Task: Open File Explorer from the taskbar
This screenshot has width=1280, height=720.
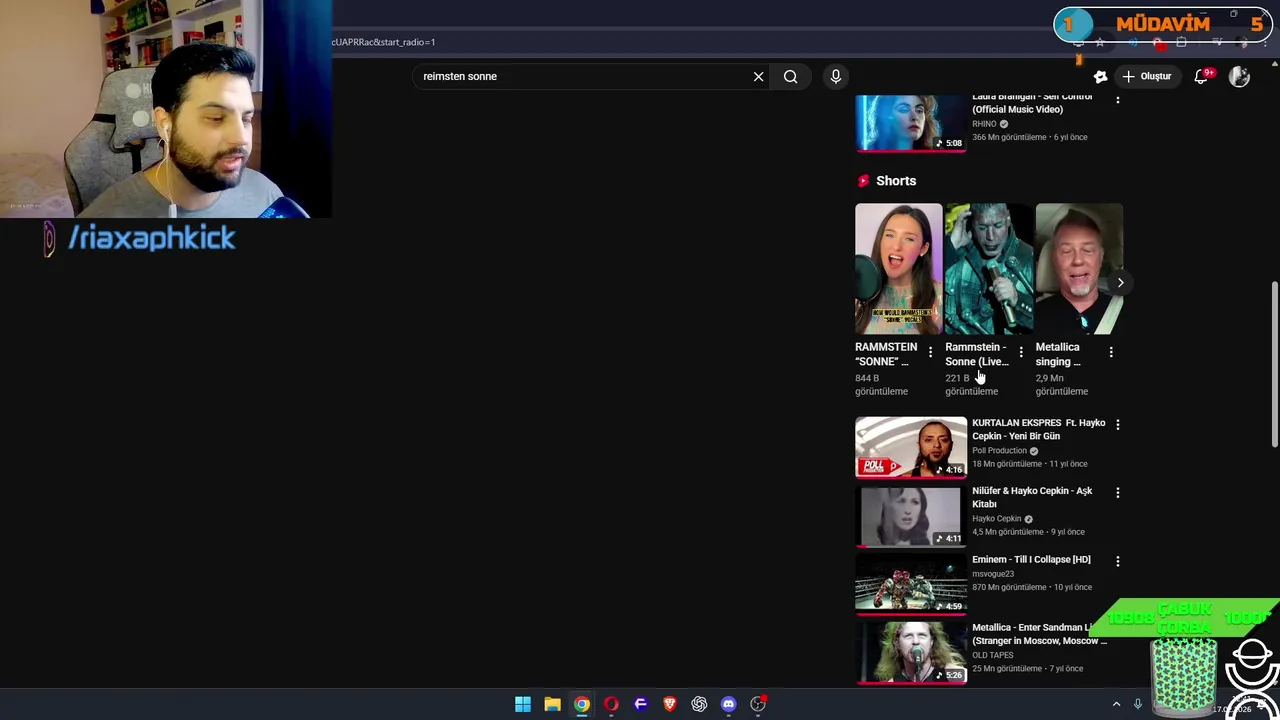Action: pos(552,704)
